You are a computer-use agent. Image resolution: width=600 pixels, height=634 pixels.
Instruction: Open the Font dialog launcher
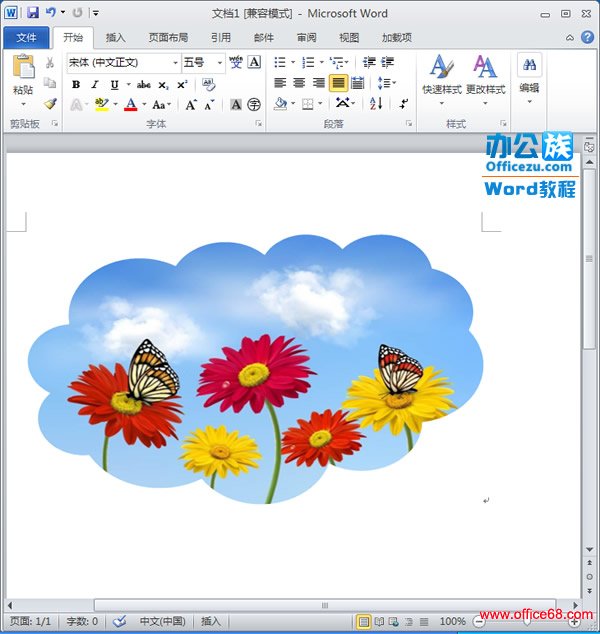point(258,123)
